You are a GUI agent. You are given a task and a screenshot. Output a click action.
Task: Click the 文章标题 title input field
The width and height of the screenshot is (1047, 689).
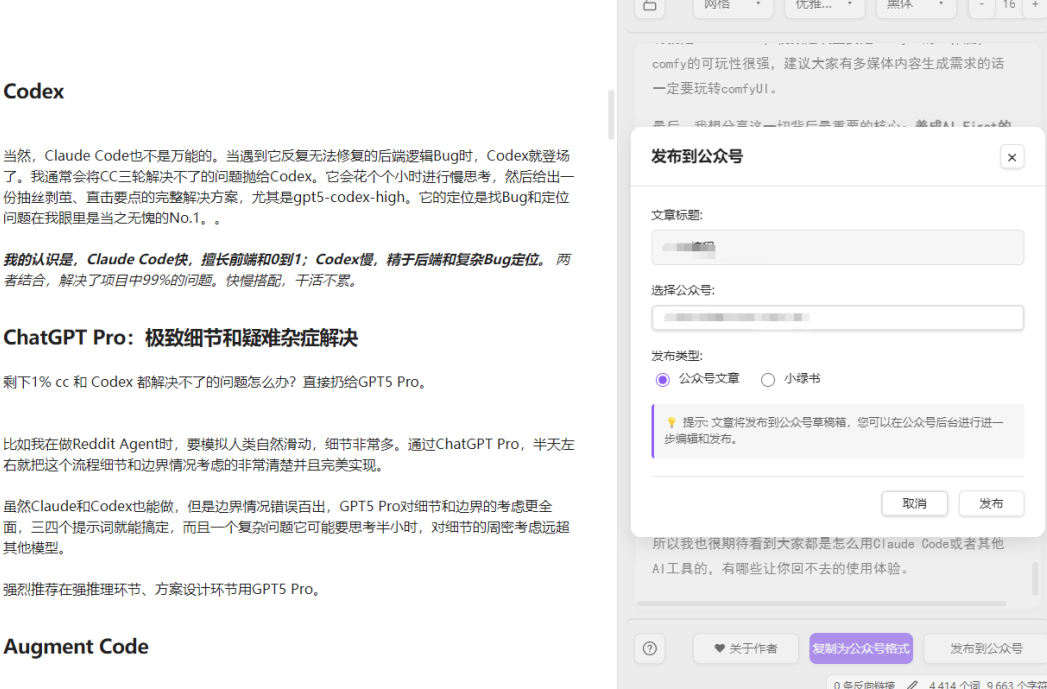(x=838, y=247)
